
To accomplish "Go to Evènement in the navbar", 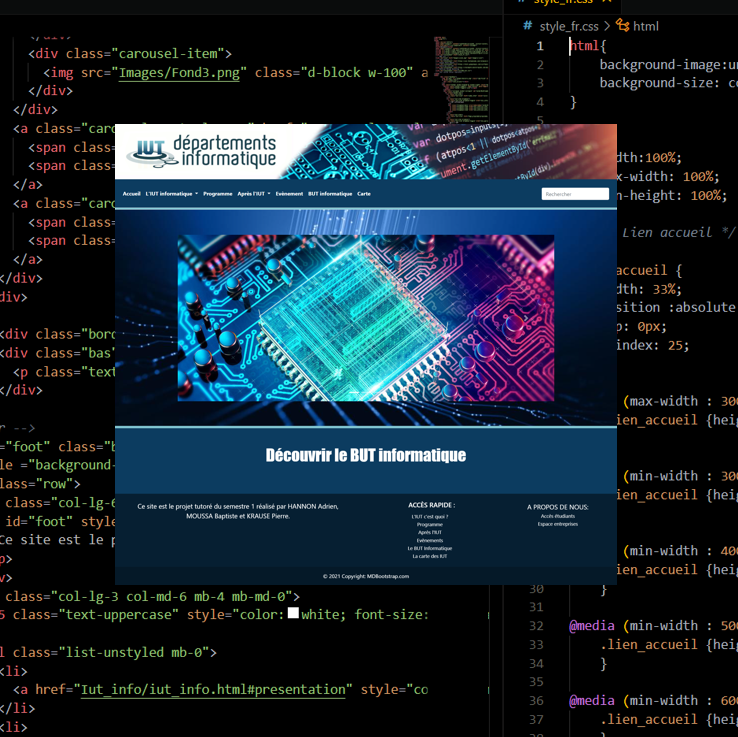I will [x=289, y=194].
